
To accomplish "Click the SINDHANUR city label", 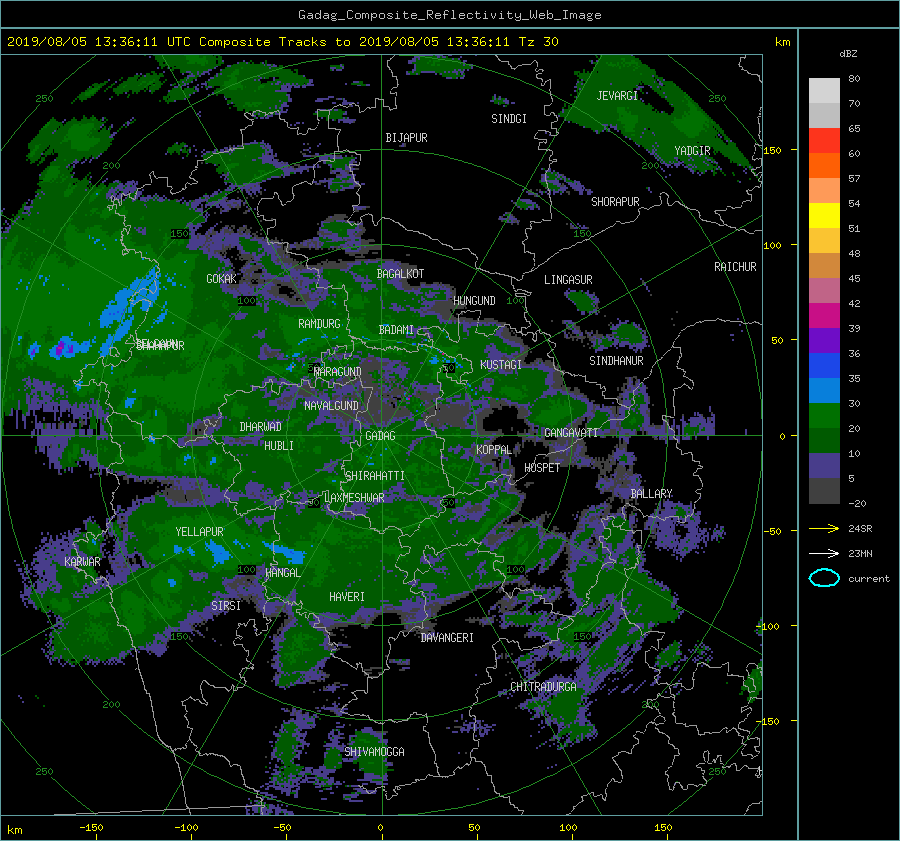I will (x=616, y=361).
